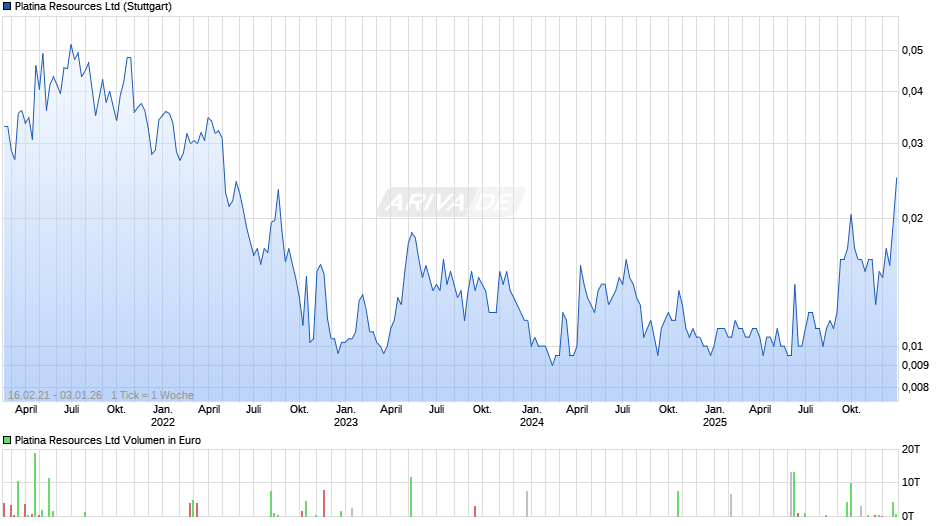The image size is (940, 526).
Task: Click the tallest green volume bar near April 2021
Action: 35,485
